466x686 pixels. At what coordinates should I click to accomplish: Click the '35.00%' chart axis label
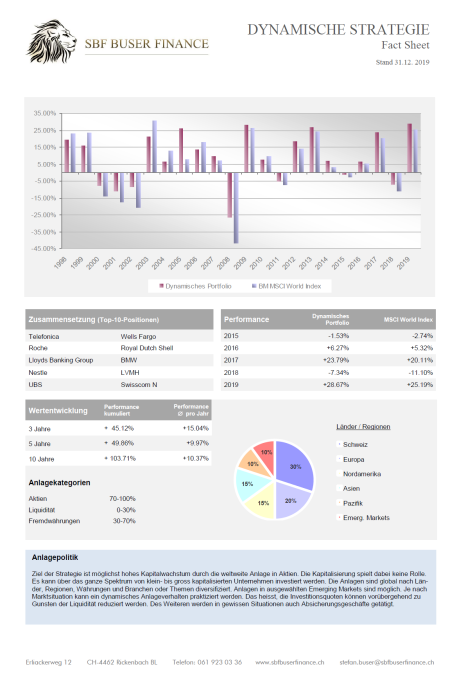click(45, 113)
